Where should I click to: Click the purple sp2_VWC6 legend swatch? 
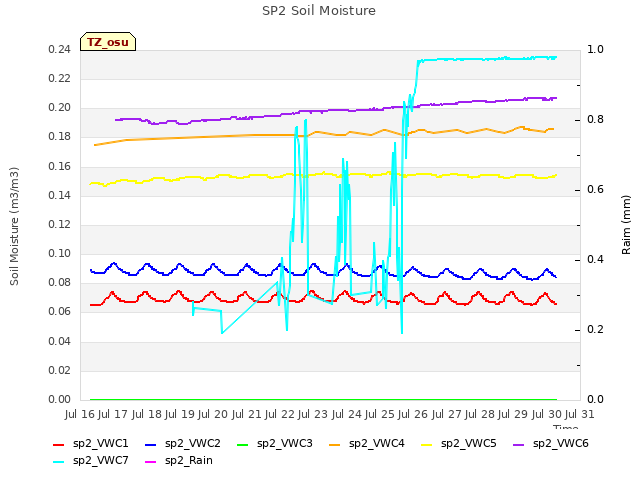[518, 444]
